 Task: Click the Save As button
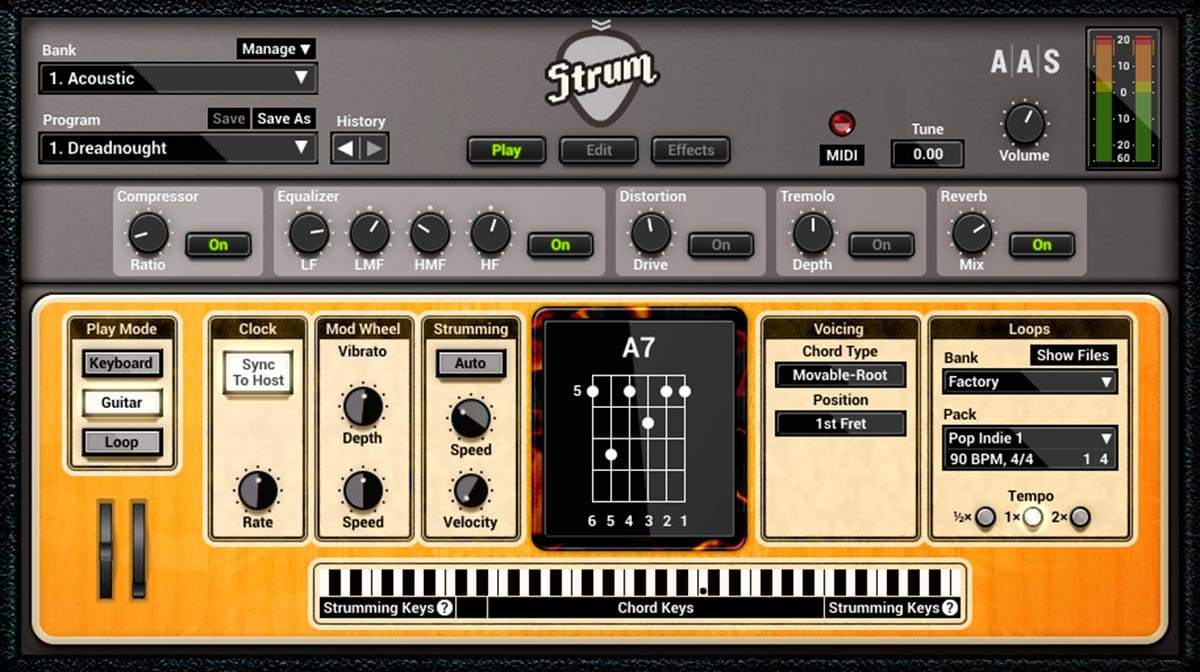[x=284, y=118]
